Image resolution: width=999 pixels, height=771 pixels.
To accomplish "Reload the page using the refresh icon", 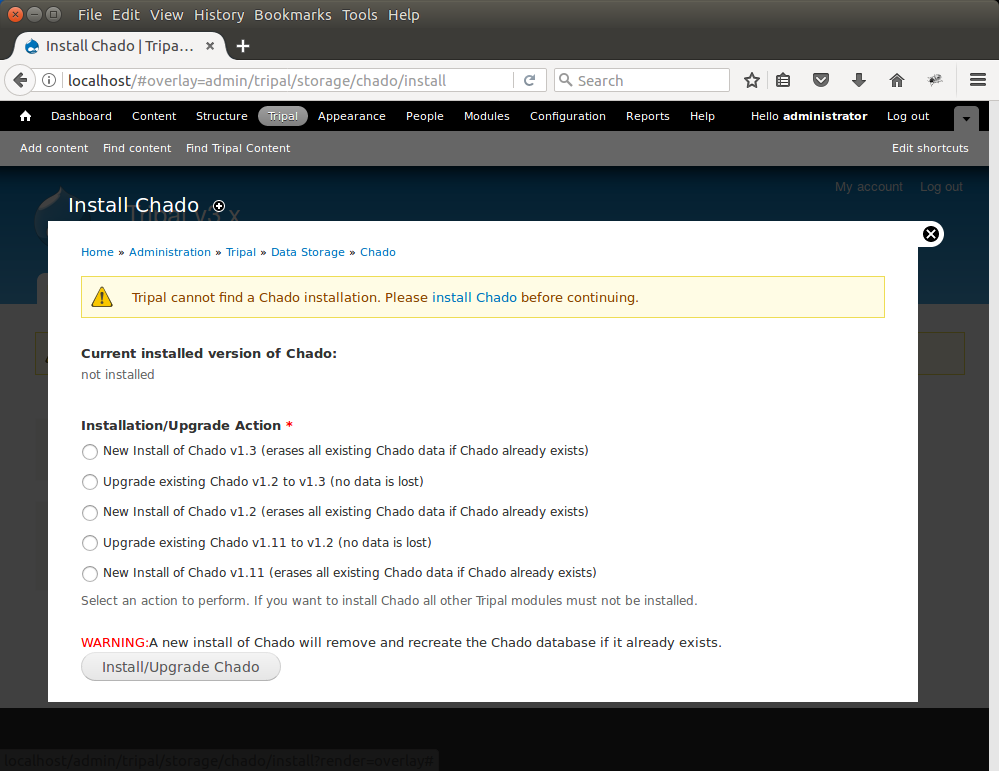I will (x=530, y=81).
